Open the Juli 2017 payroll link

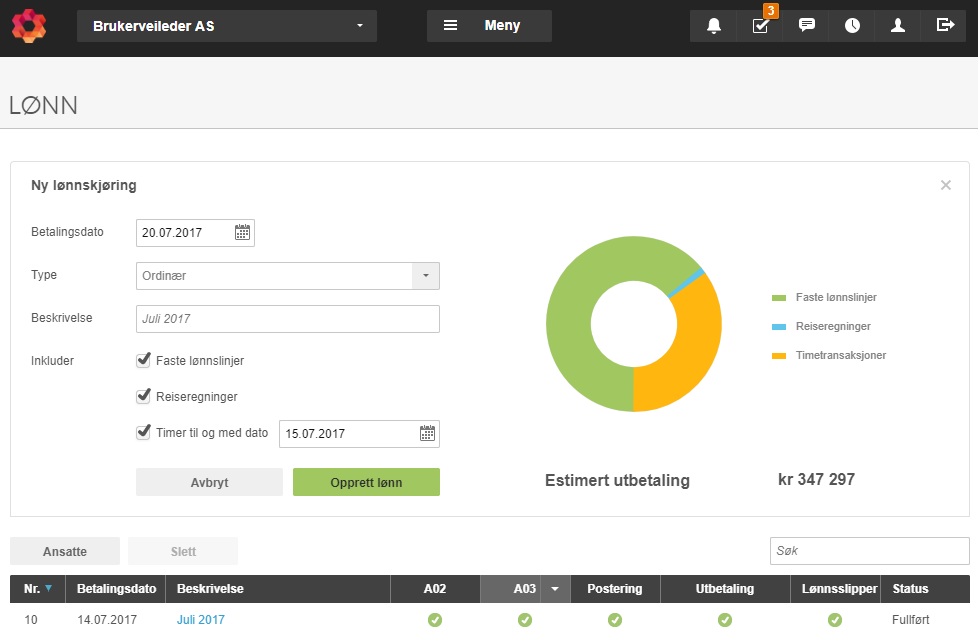[200, 620]
